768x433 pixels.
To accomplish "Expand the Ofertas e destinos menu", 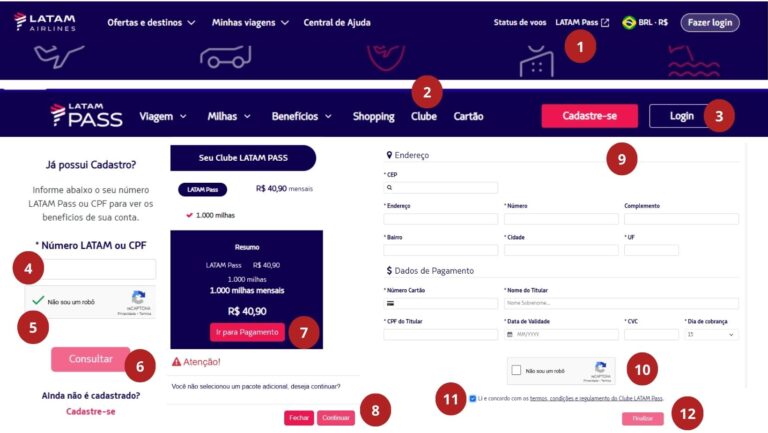I will pyautogui.click(x=151, y=23).
